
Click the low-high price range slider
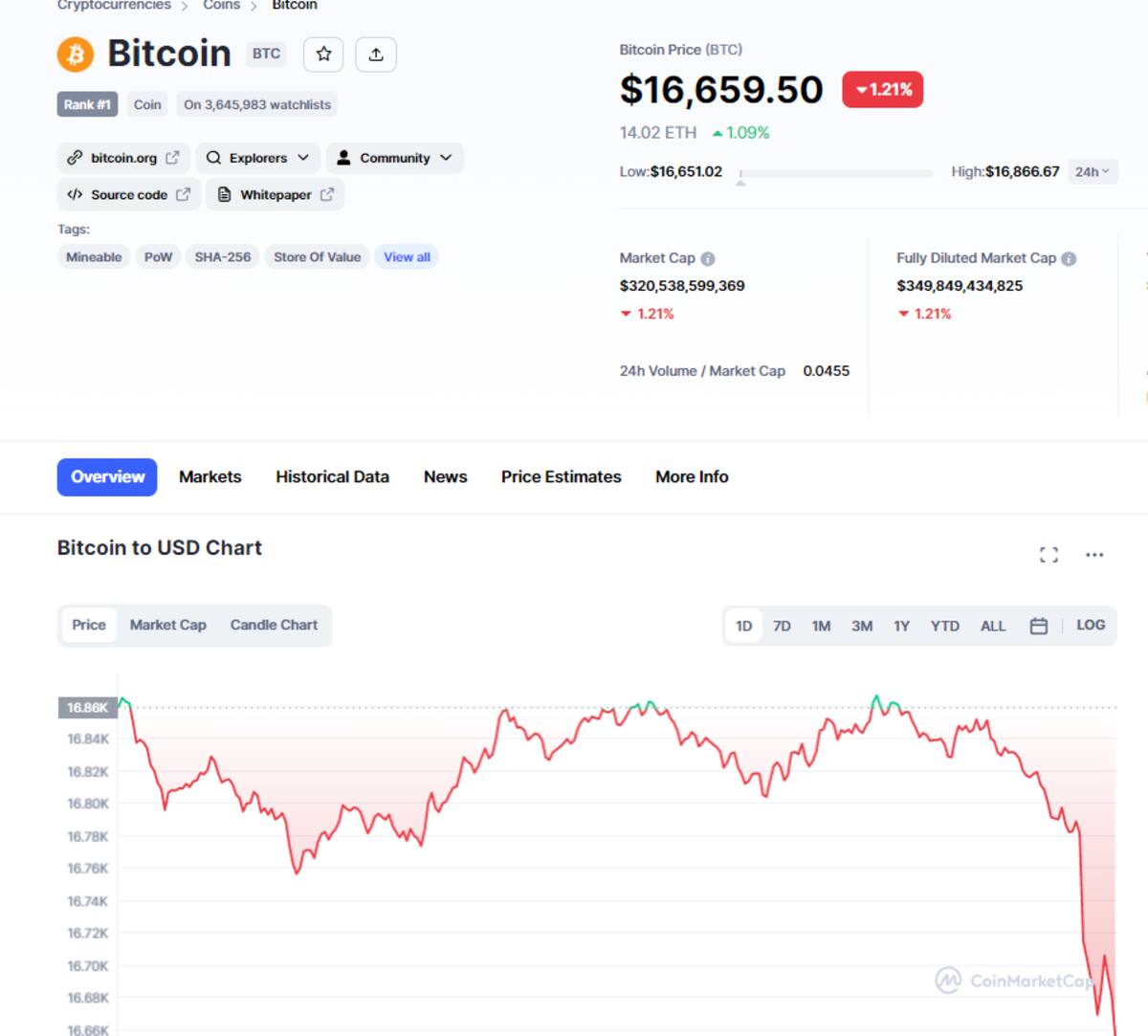coord(837,174)
